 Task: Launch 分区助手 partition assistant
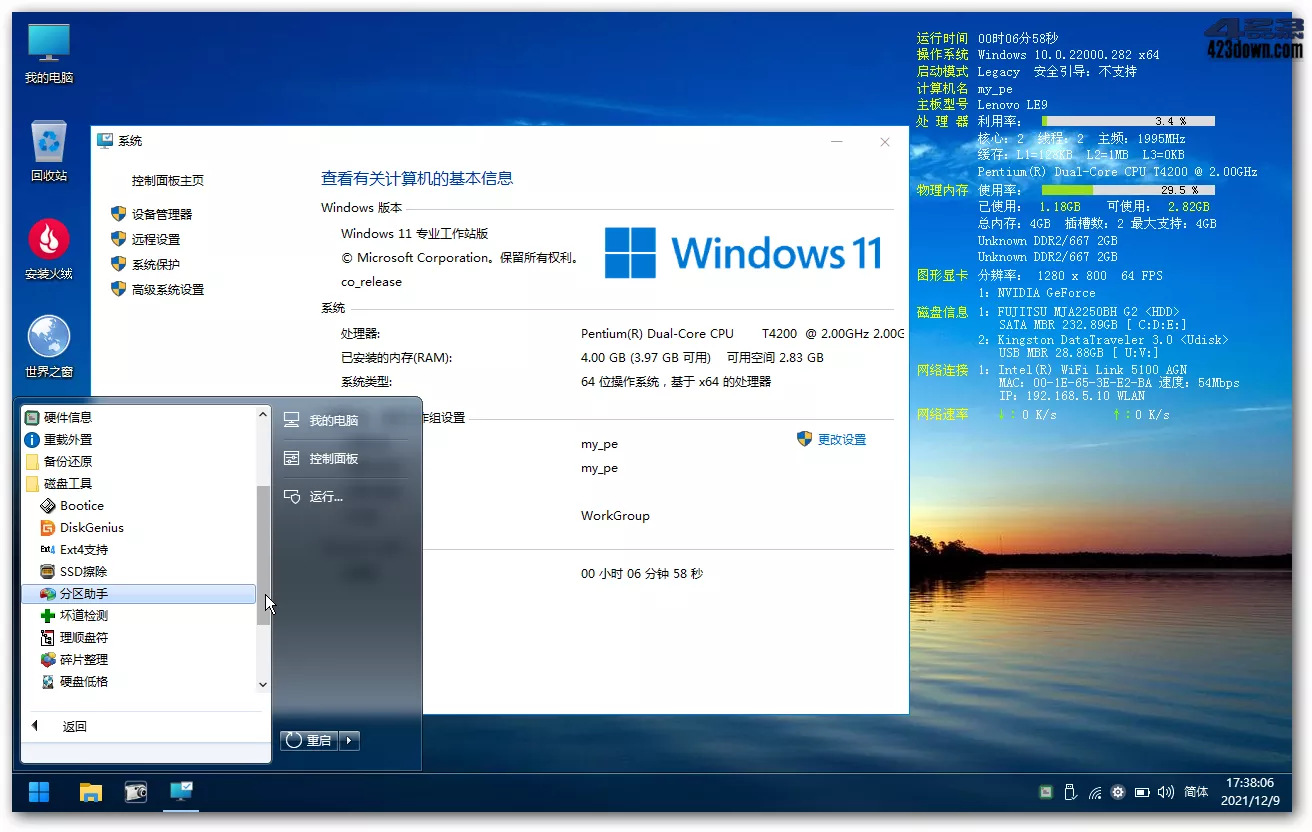pos(139,593)
